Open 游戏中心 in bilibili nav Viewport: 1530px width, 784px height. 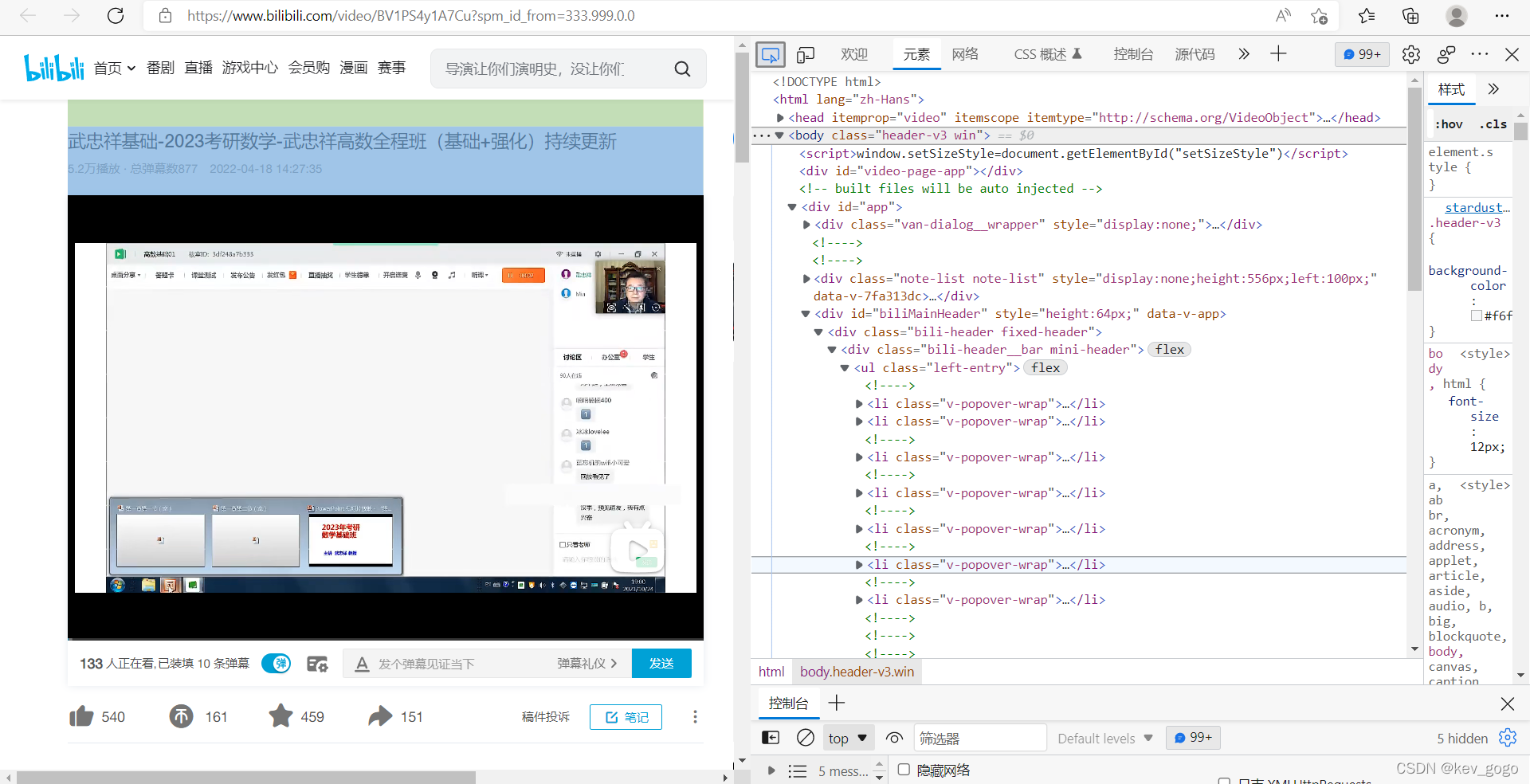click(x=250, y=69)
